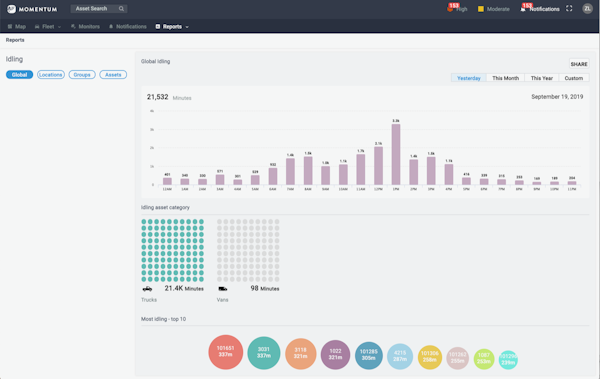Click the Idling sidebar title

point(14,59)
